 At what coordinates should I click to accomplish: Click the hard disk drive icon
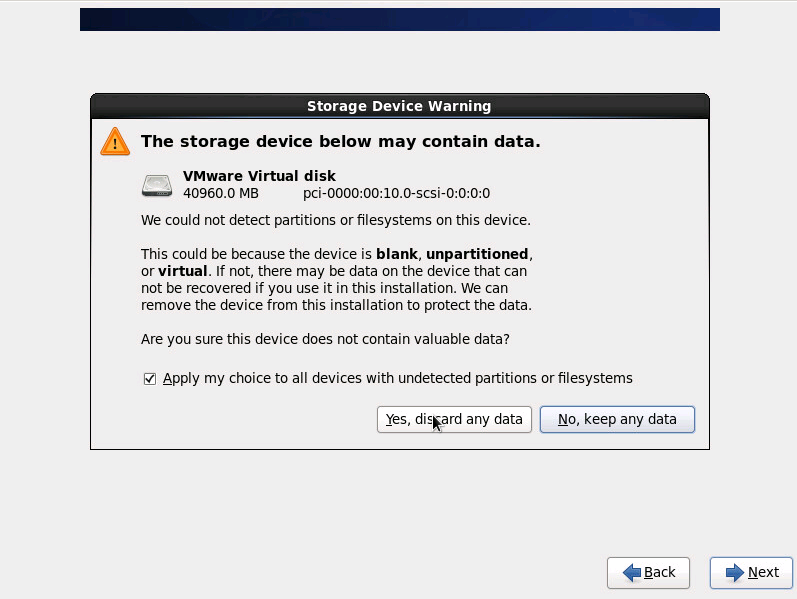click(157, 185)
